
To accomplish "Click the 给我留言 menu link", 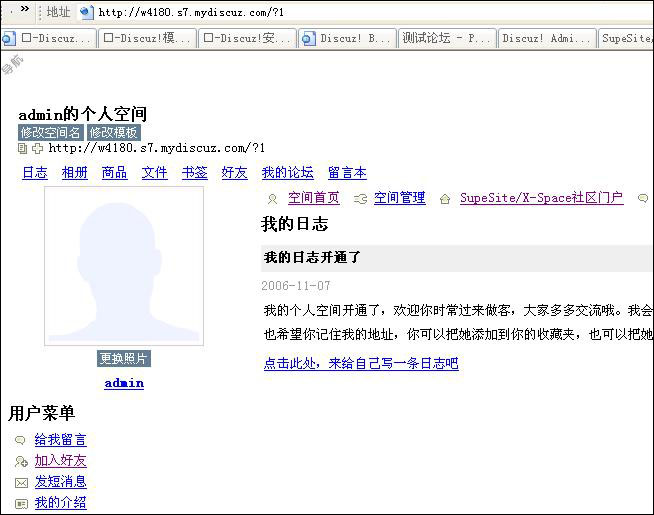I will click(60, 440).
